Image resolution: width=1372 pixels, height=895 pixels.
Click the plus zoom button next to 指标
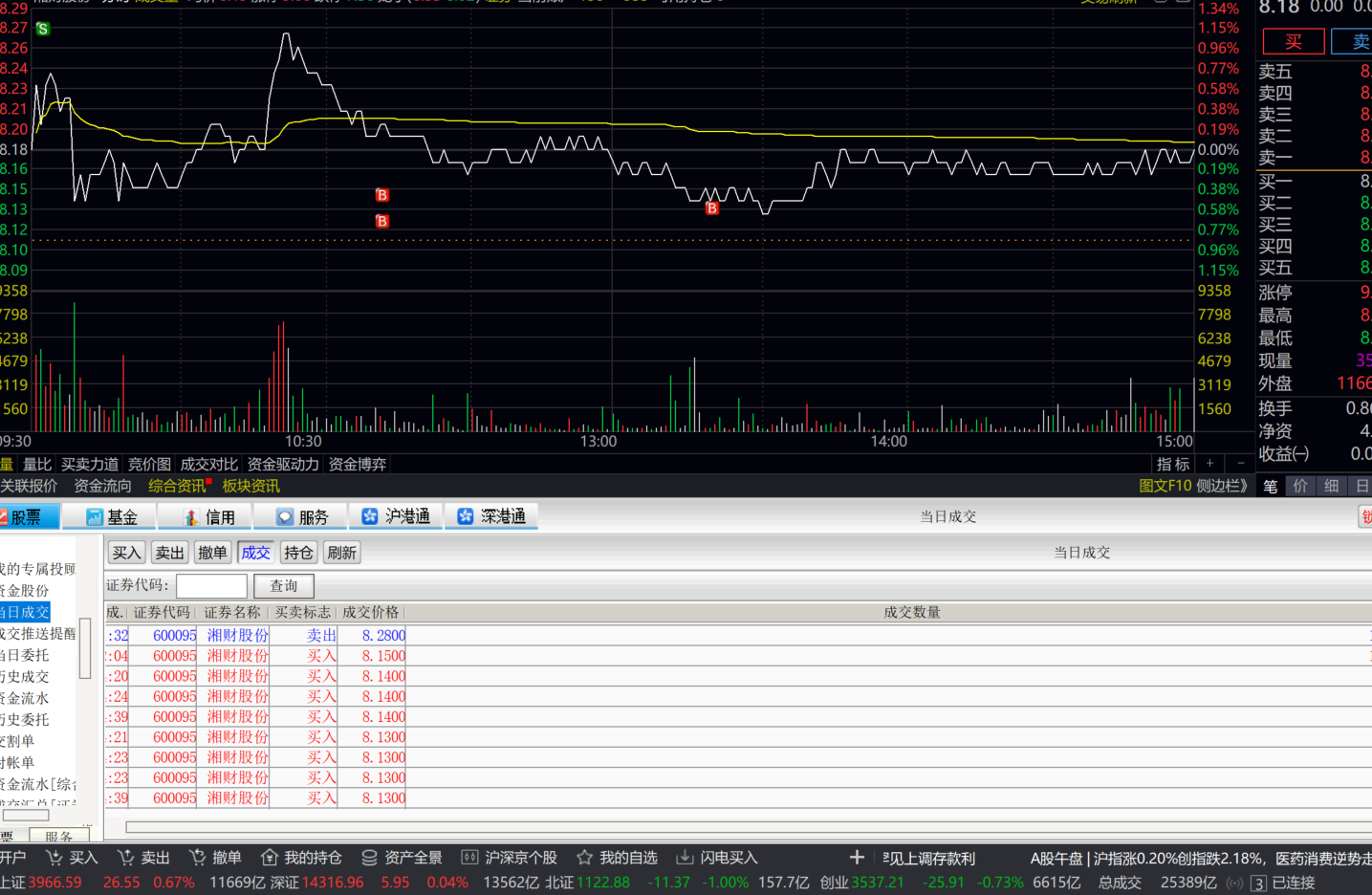coord(1209,464)
